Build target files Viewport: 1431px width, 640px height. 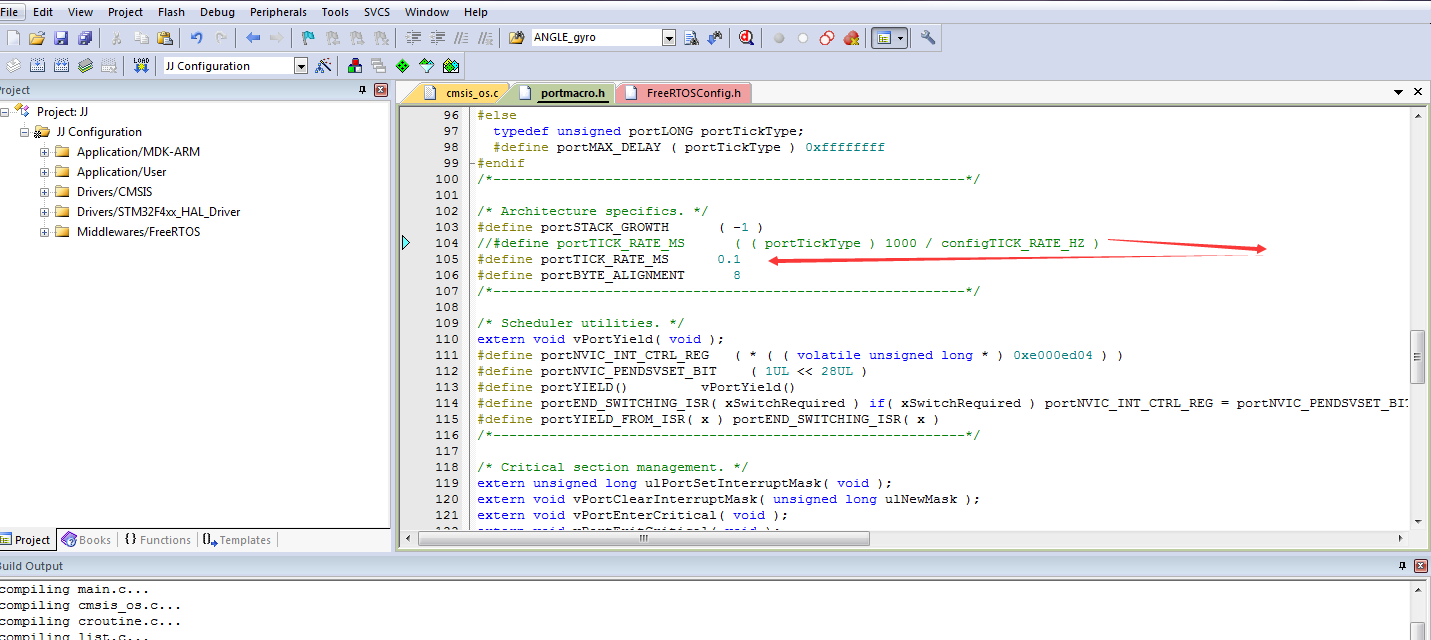point(37,66)
